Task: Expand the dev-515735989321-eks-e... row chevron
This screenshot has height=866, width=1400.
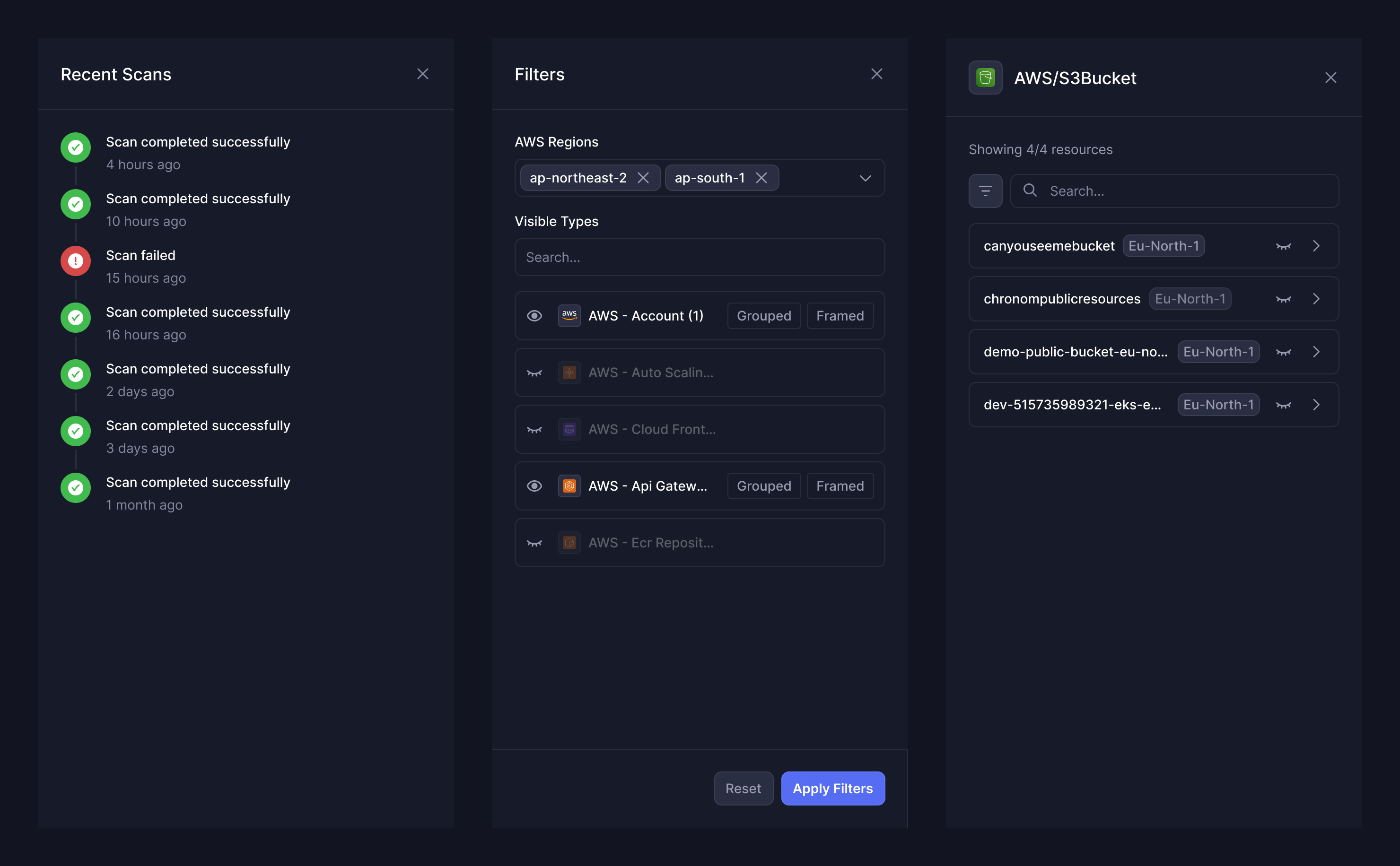Action: point(1316,405)
